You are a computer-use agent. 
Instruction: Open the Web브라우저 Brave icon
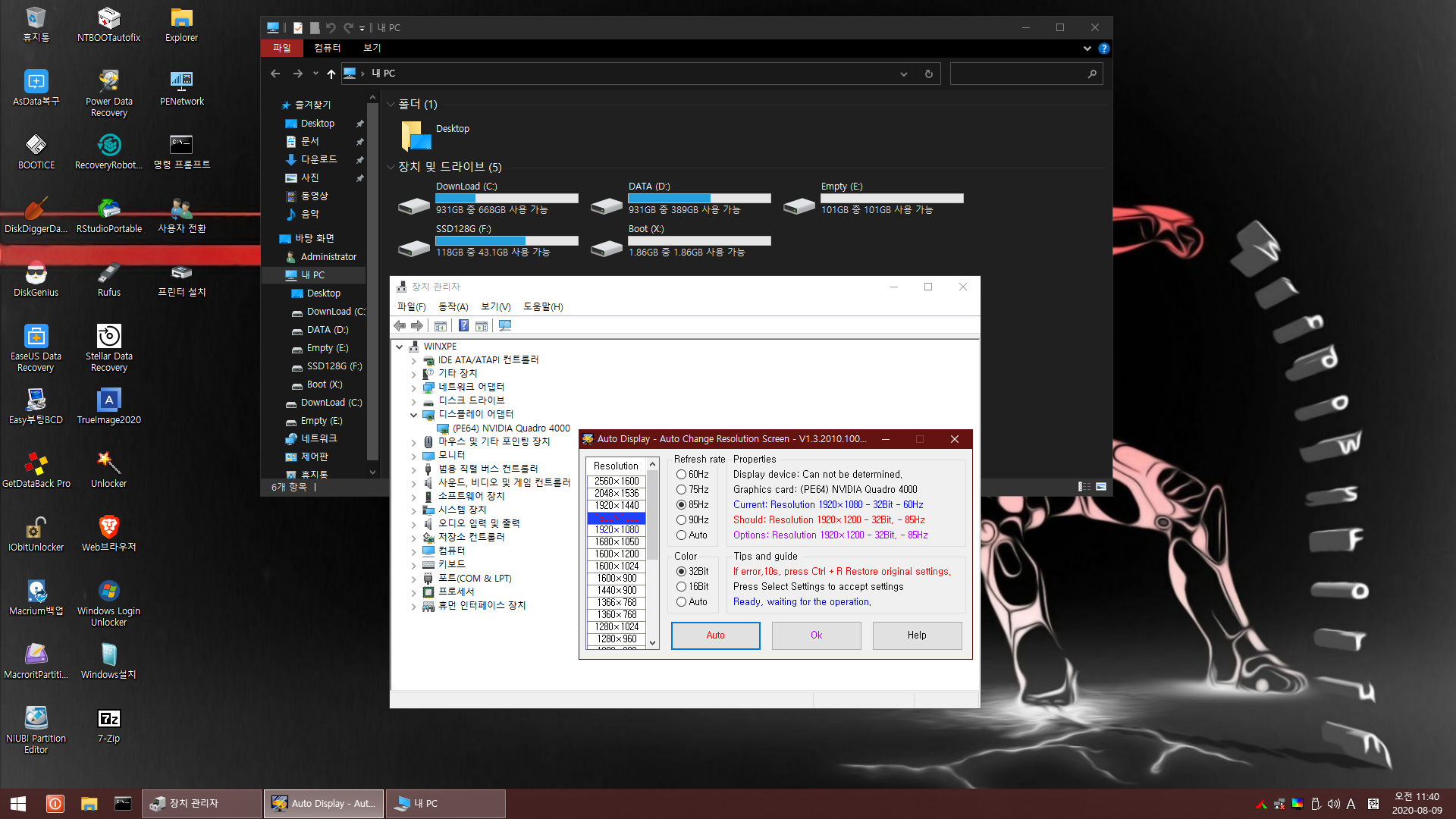108,534
